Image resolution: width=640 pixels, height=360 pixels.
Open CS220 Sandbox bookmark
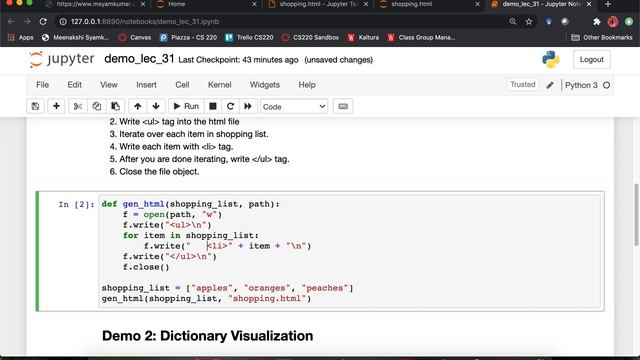311,38
